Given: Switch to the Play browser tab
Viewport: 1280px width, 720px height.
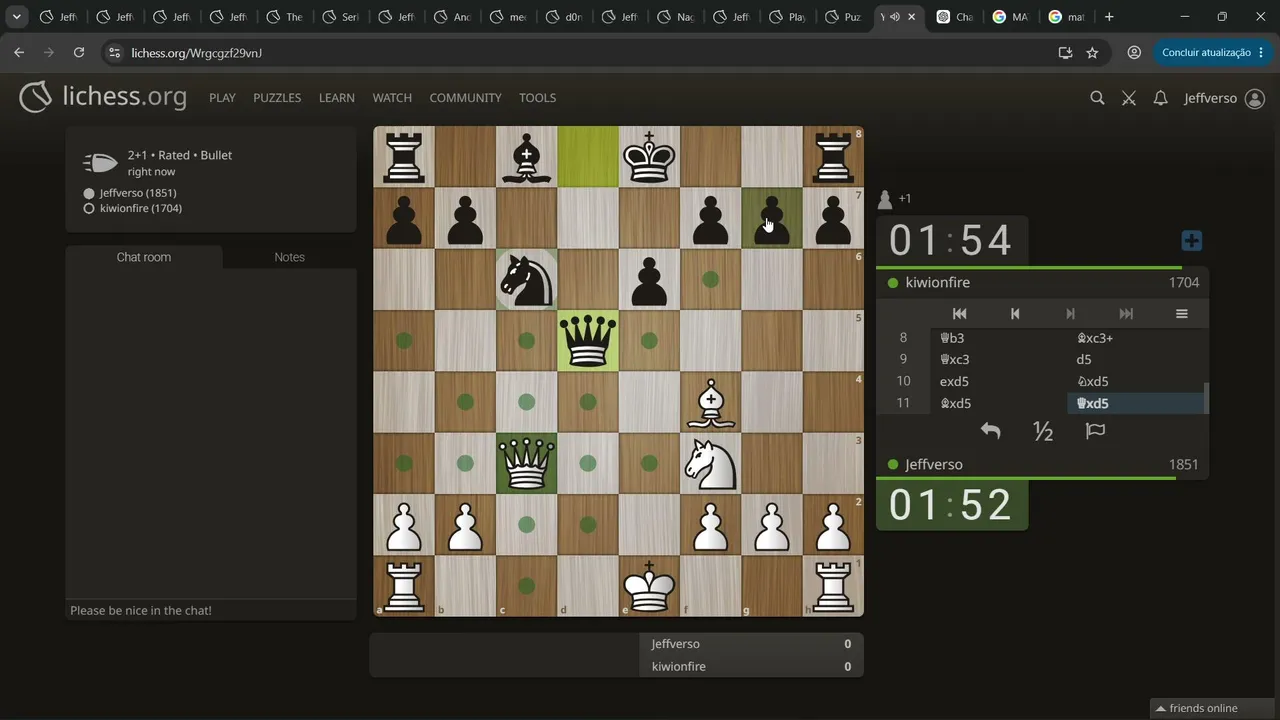Looking at the screenshot, I should point(787,17).
